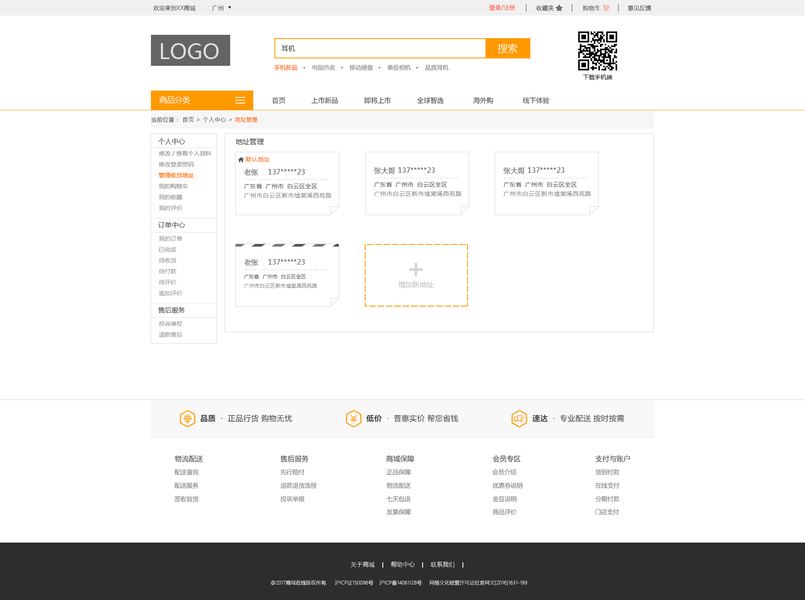
Task: Click the hamburger menu icon in 商品分类
Action: pos(240,100)
